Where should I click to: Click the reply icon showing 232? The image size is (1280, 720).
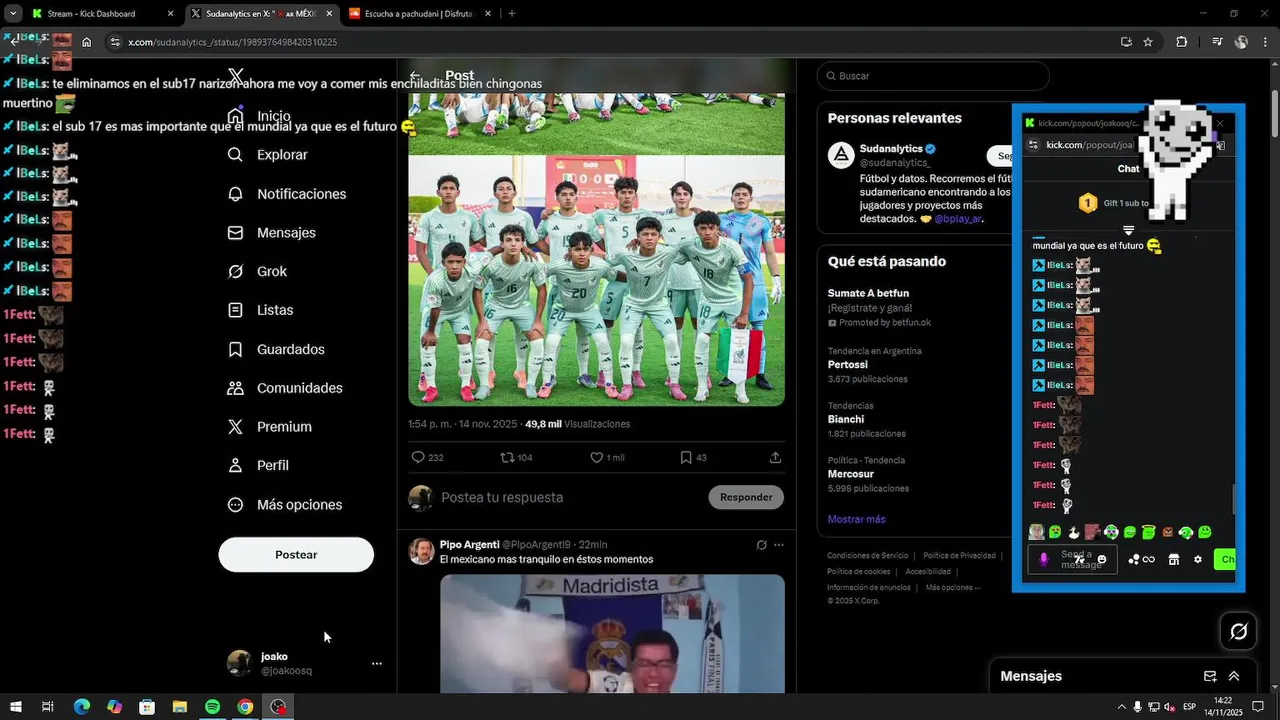point(418,457)
